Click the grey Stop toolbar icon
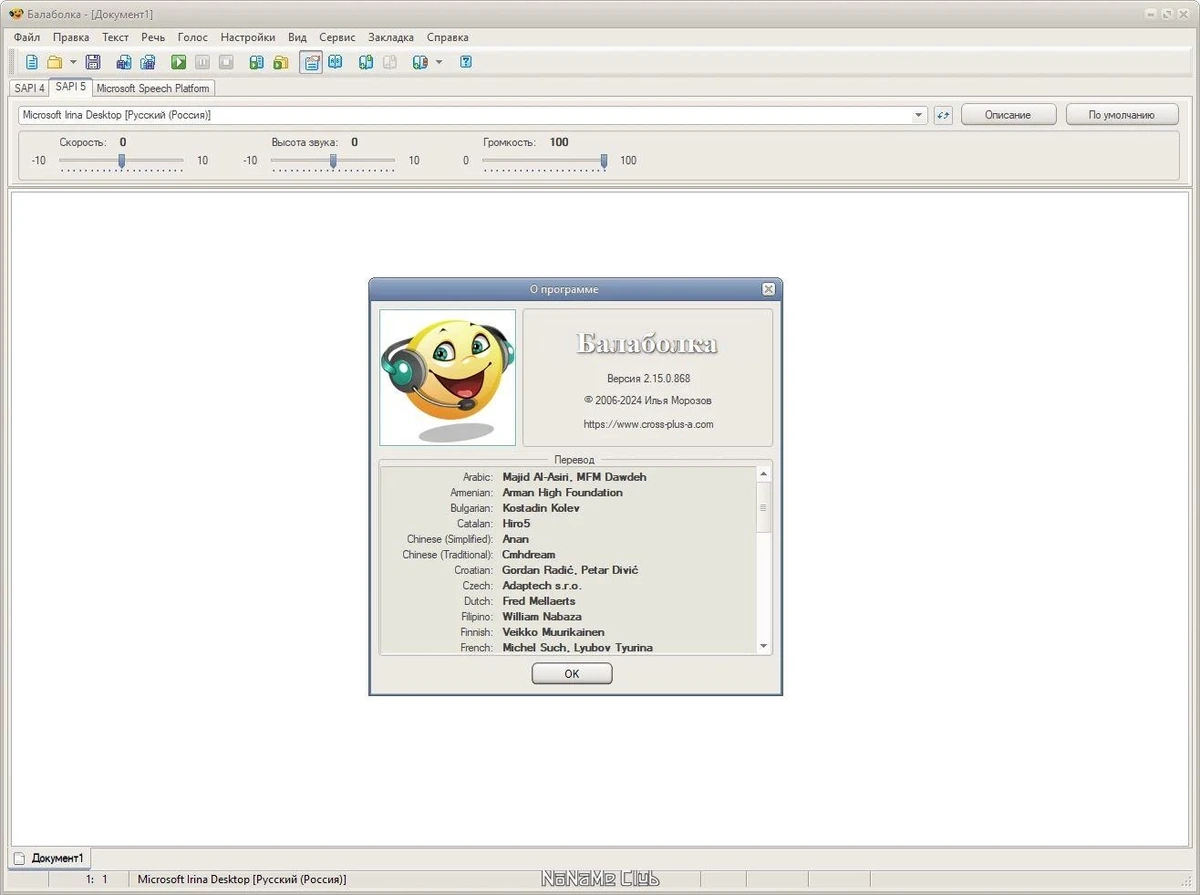The image size is (1200, 895). (x=226, y=62)
